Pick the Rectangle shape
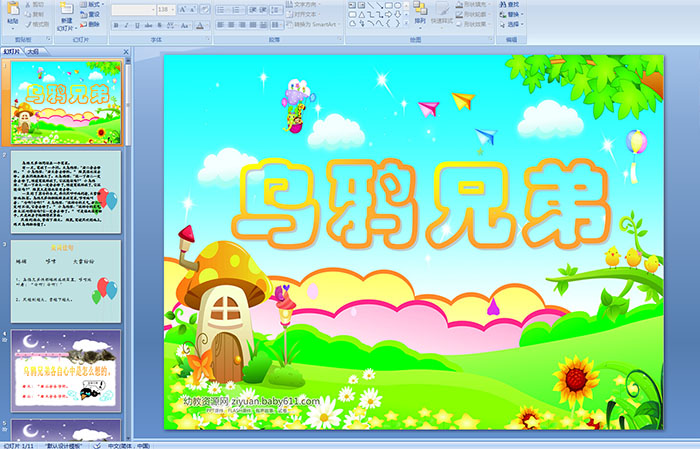700x449 pixels. [389, 5]
